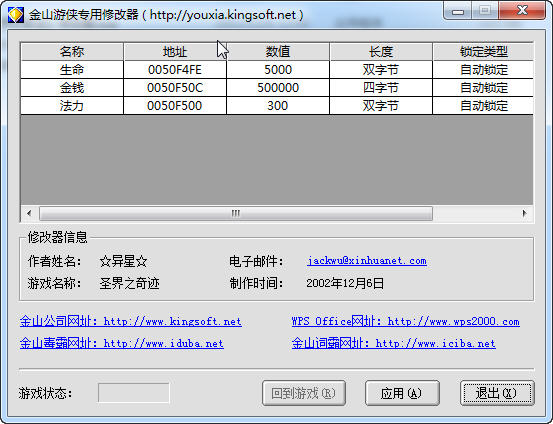Select address cell 0050F4FE
553x424 pixels.
(x=175, y=69)
